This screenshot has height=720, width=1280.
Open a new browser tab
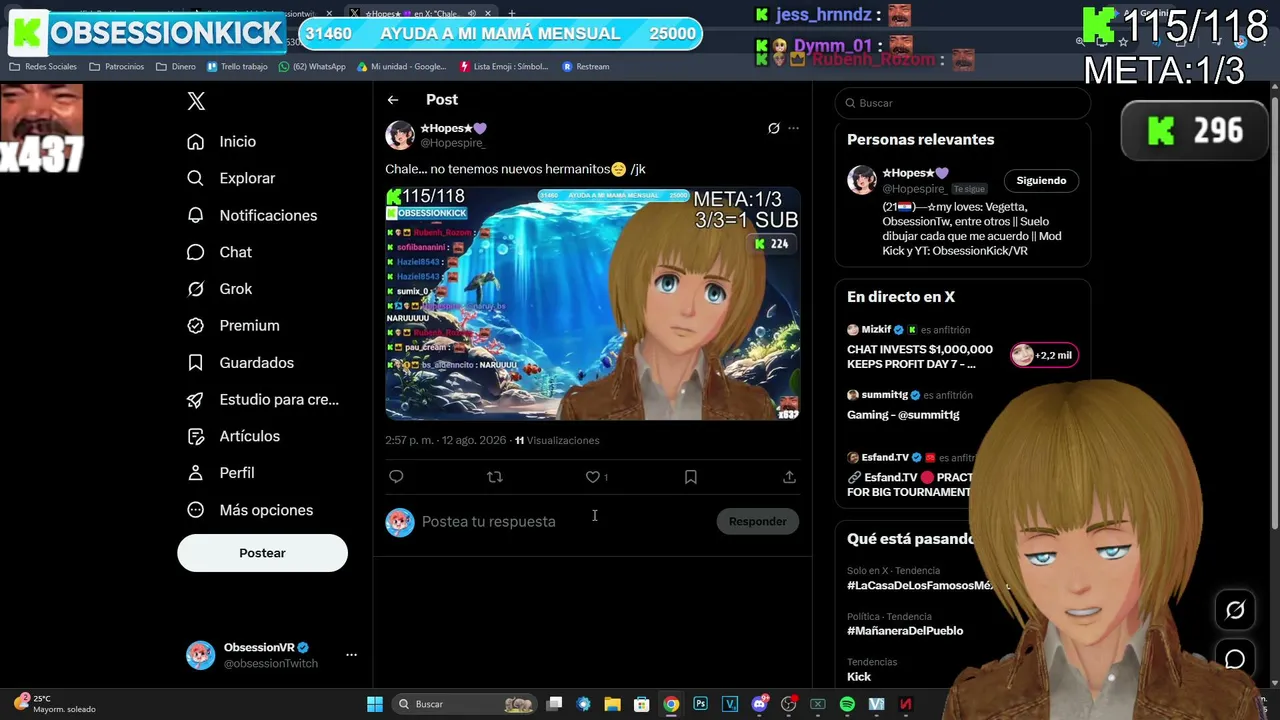(x=512, y=13)
